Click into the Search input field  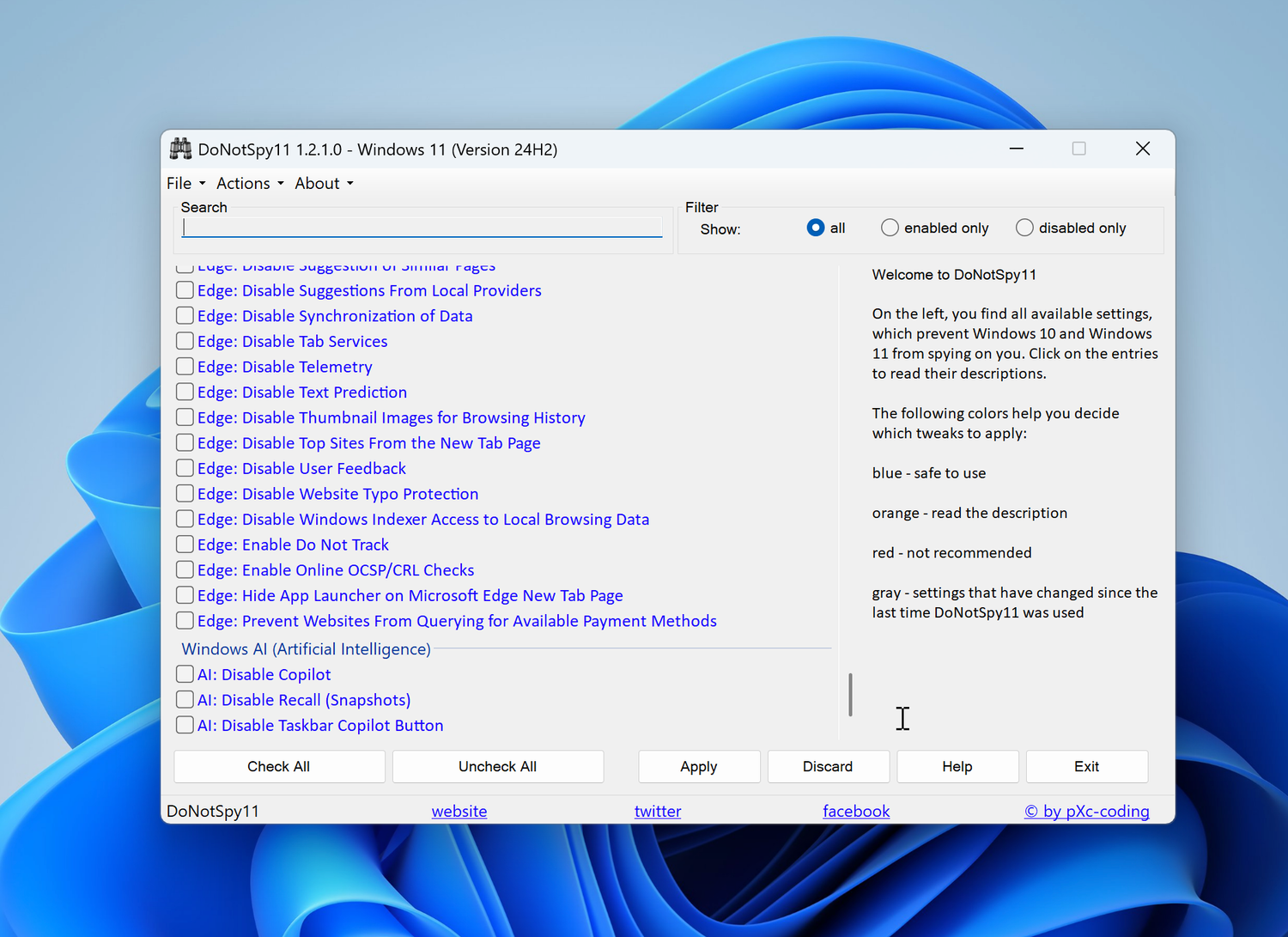tap(422, 228)
